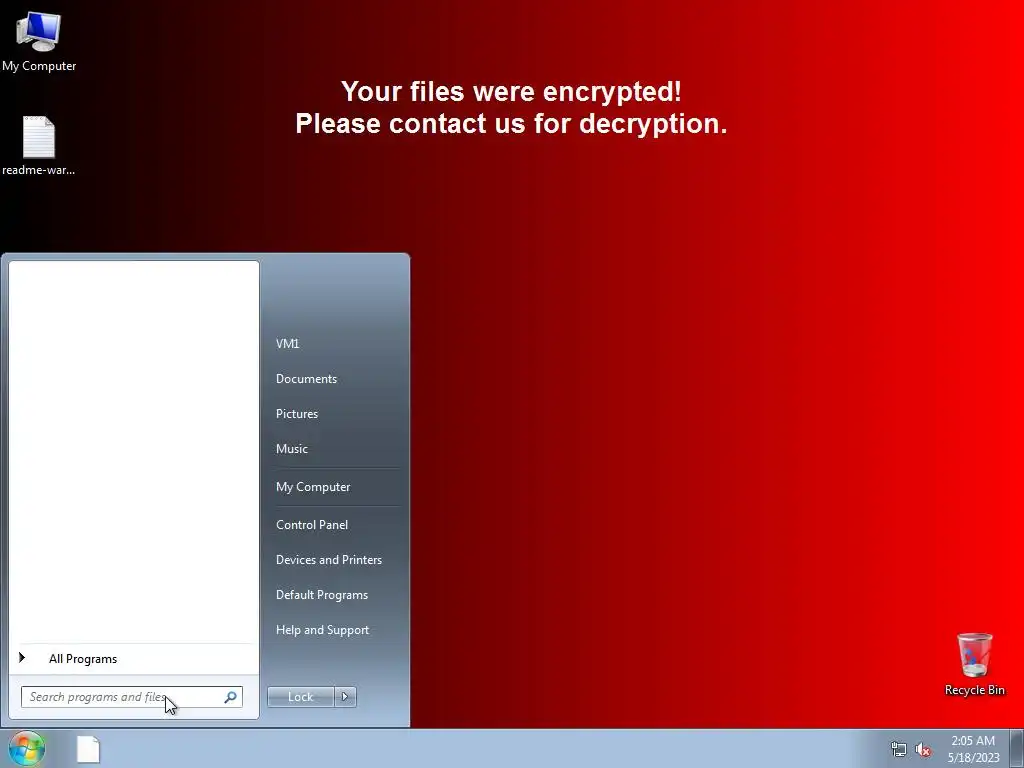Click the Windows Start orb
The image size is (1024, 768).
coord(27,748)
